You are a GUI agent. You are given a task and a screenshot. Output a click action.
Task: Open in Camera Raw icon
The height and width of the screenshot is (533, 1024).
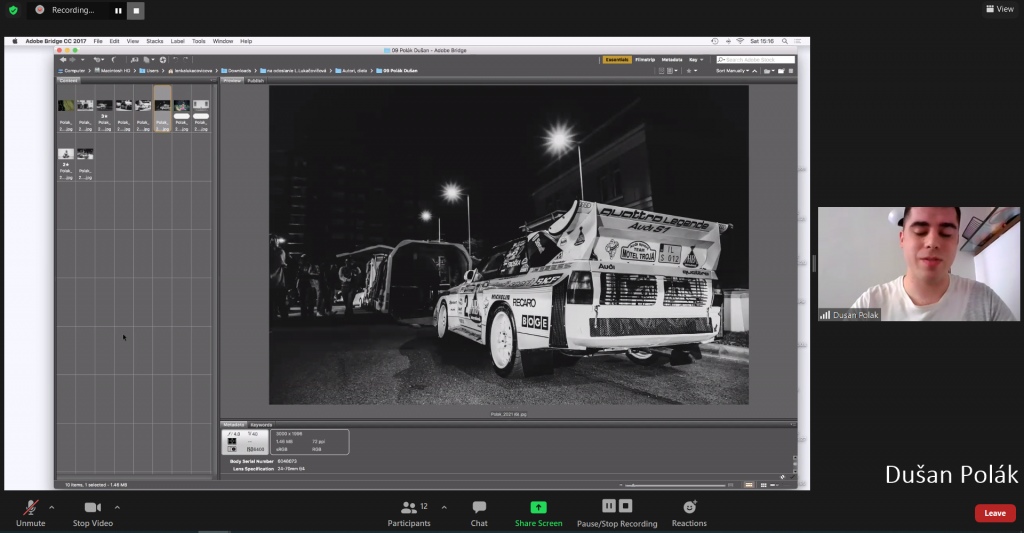tap(163, 59)
